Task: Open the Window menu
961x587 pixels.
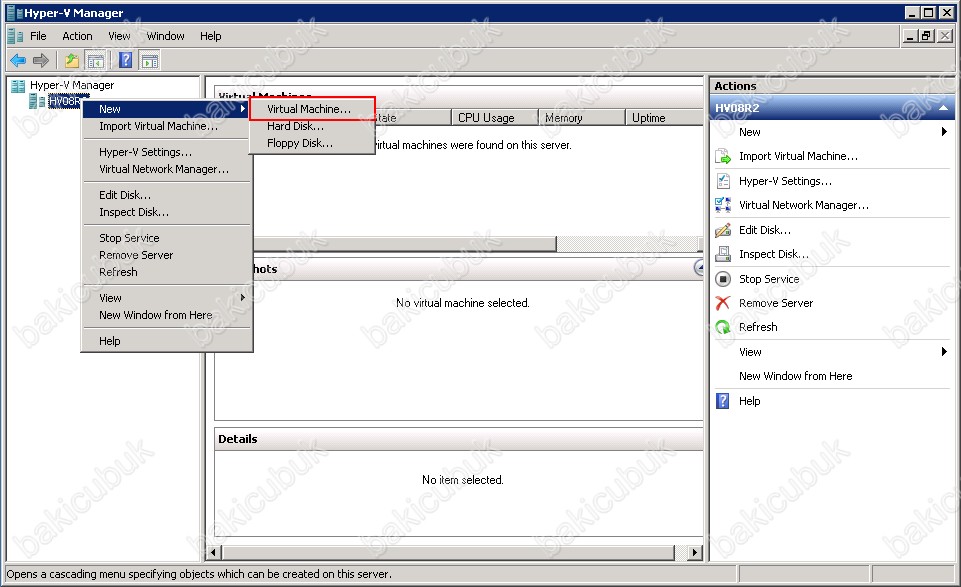Action: 165,36
